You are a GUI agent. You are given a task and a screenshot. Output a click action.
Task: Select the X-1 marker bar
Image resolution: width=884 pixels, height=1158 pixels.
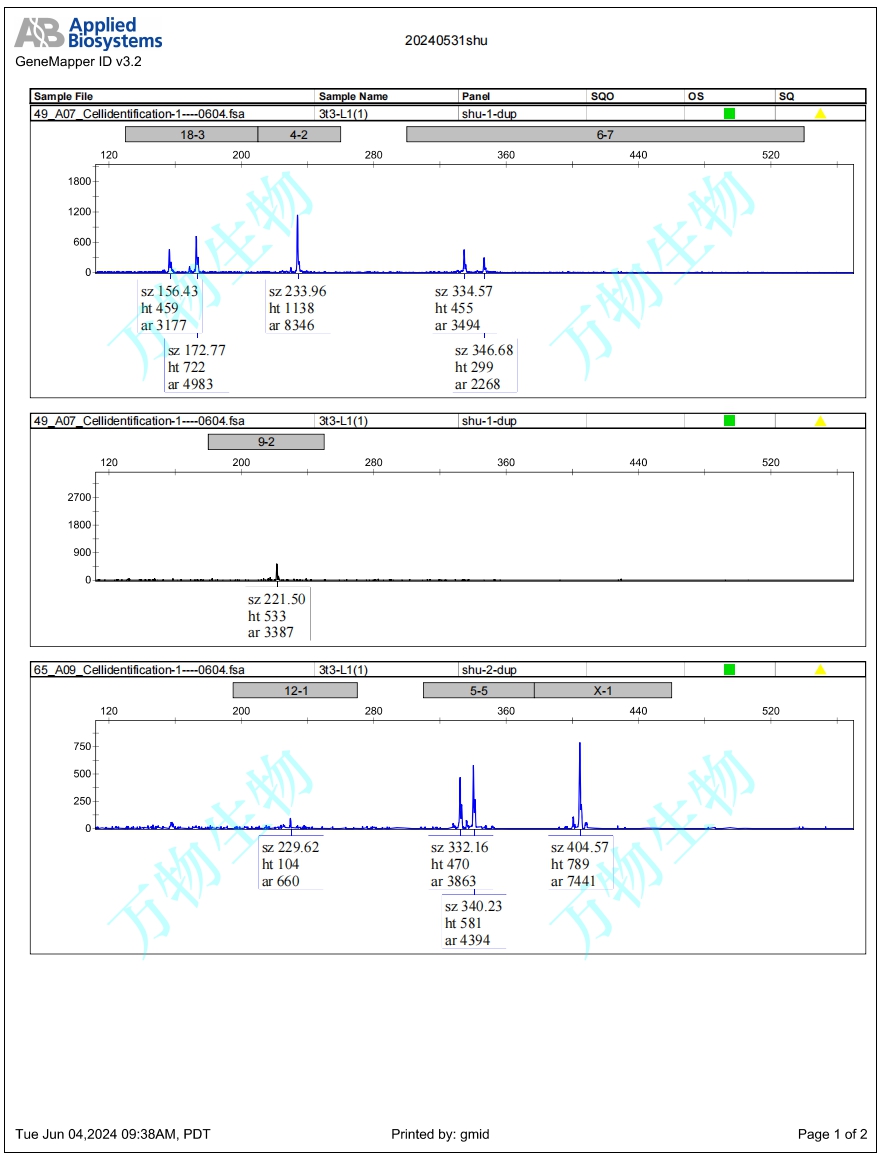(602, 690)
